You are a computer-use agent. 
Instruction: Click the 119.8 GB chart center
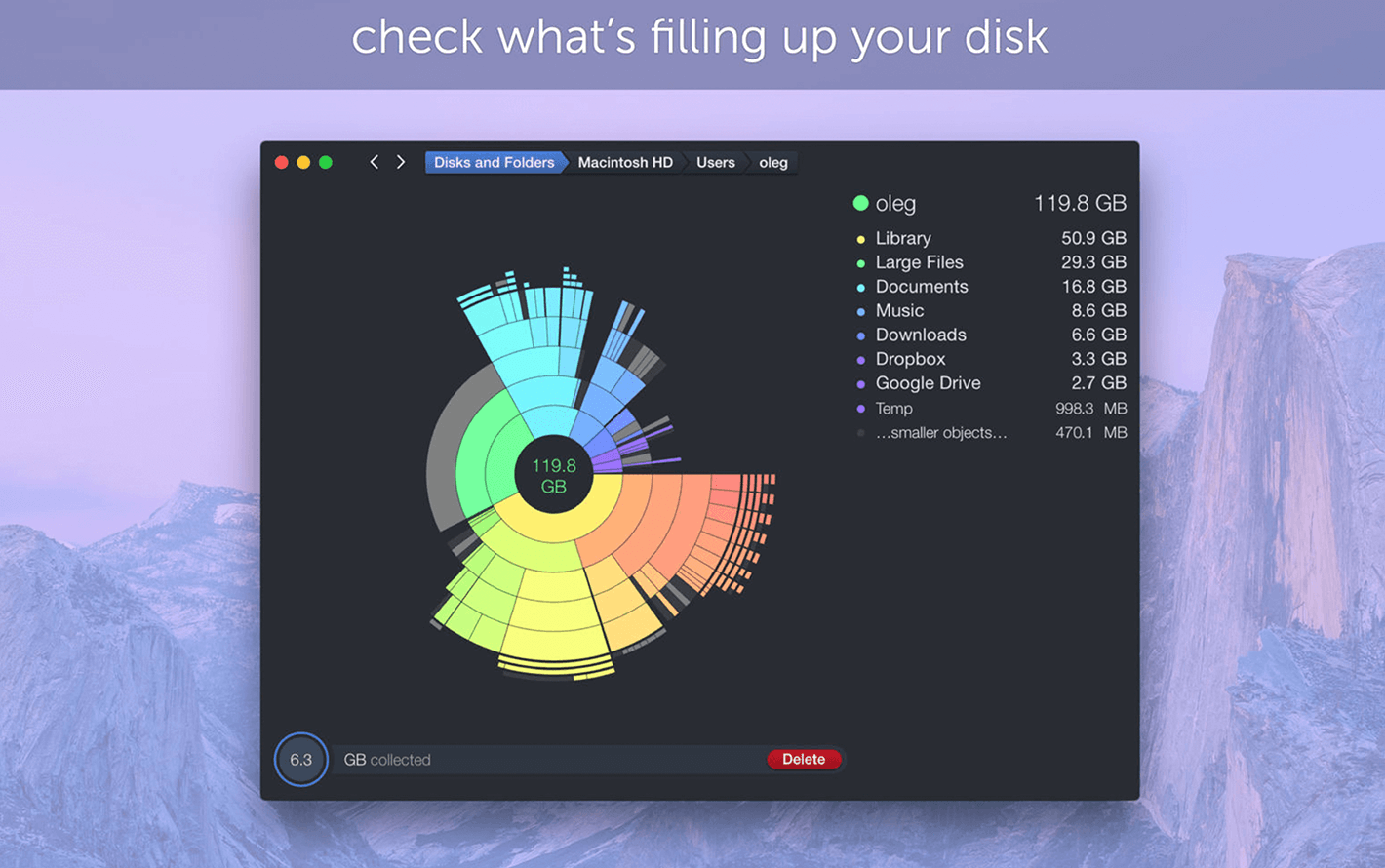point(553,475)
